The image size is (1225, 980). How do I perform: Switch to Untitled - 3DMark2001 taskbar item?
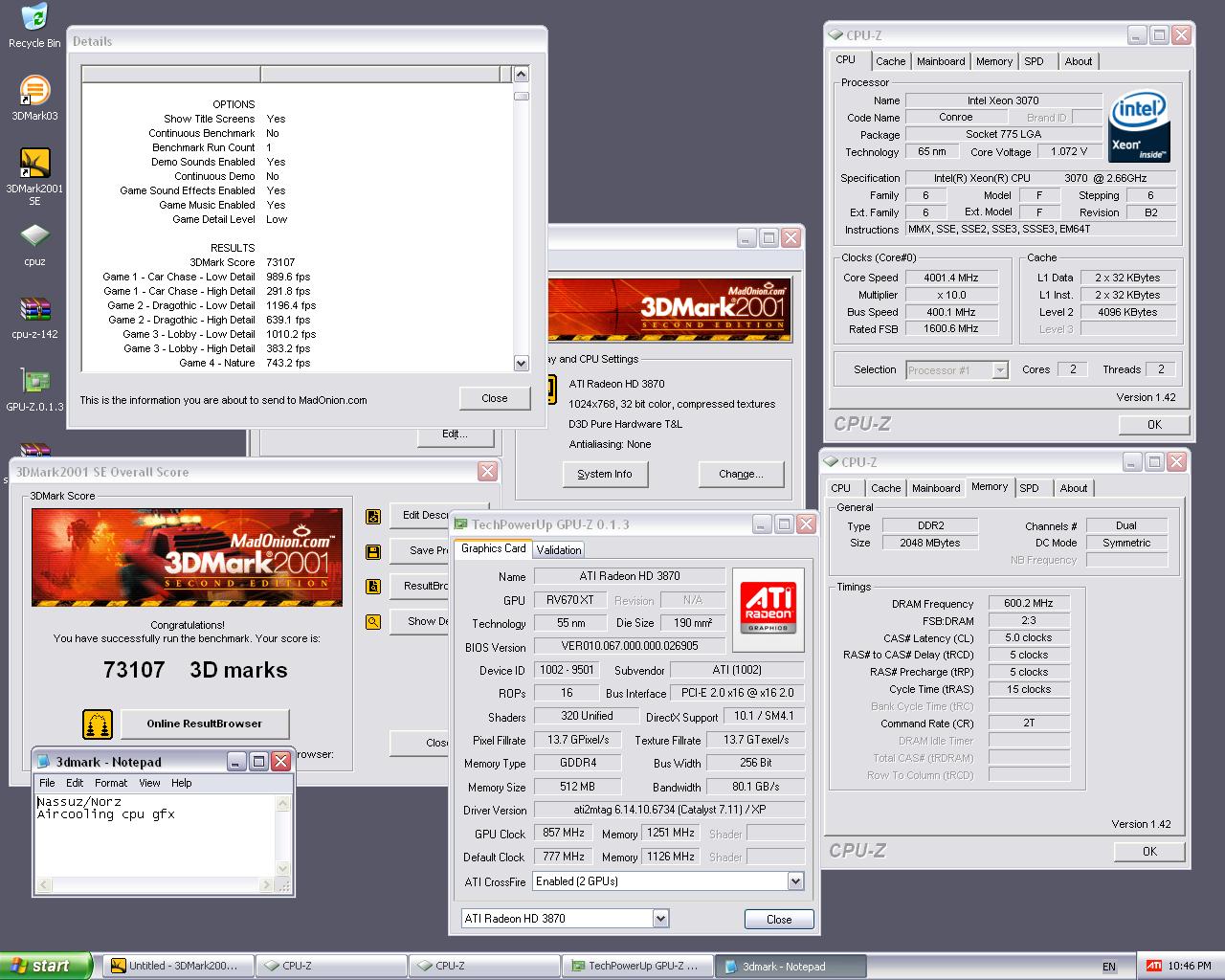click(x=178, y=966)
